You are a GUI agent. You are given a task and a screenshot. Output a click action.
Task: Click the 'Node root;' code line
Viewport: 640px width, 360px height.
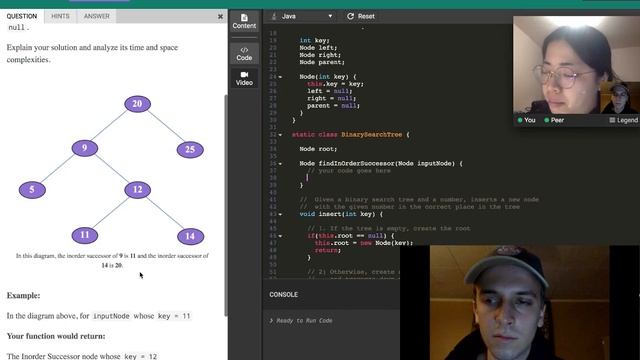(x=318, y=149)
